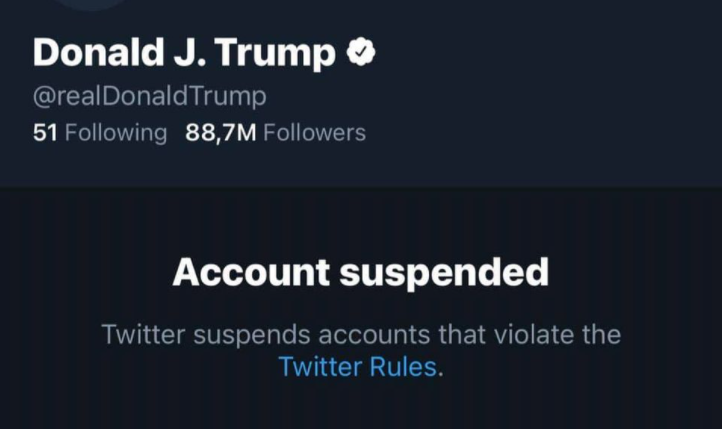Click the word Followers
This screenshot has height=429, width=722.
314,132
